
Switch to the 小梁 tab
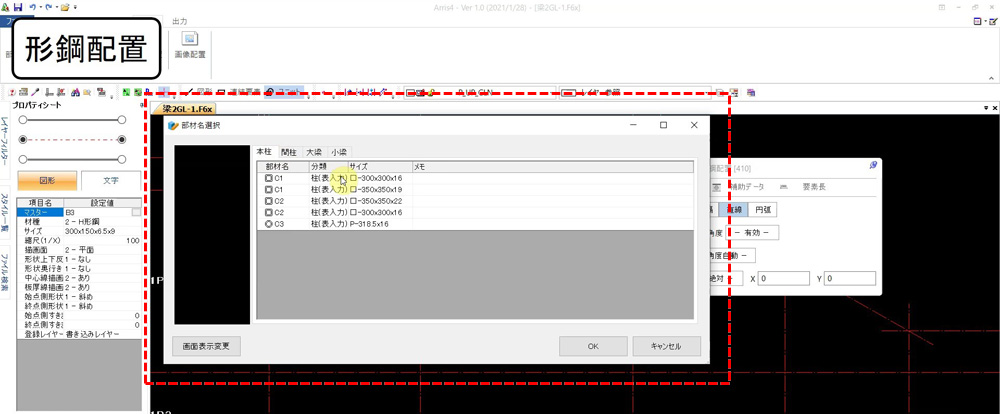[339, 152]
